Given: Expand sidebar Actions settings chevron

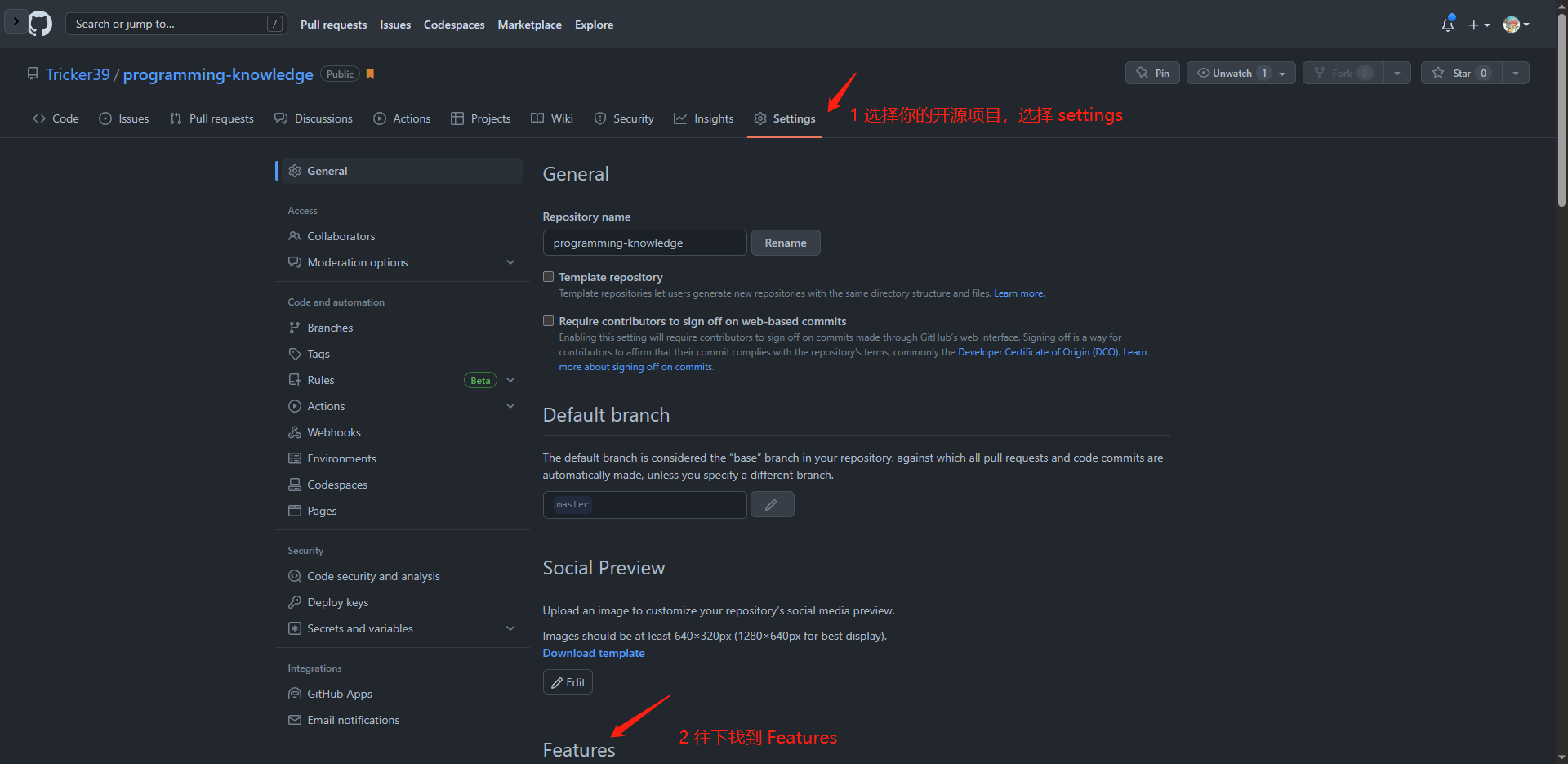Looking at the screenshot, I should [x=510, y=406].
